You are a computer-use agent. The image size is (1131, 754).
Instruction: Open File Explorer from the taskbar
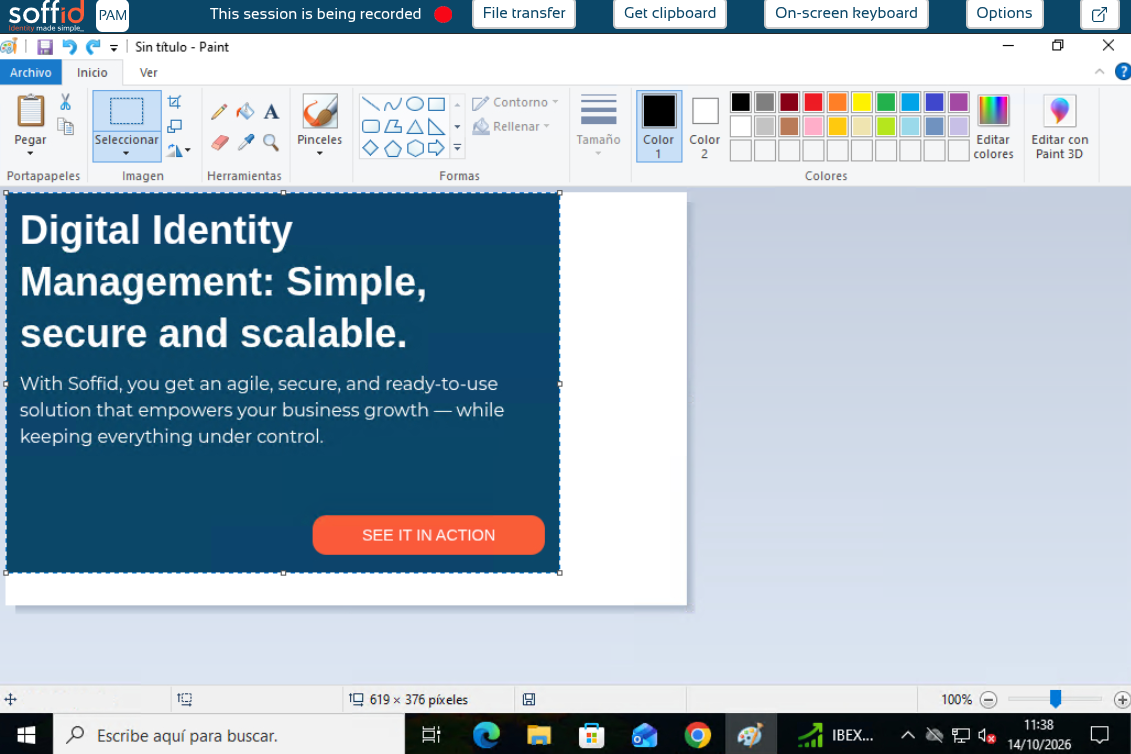pyautogui.click(x=539, y=735)
